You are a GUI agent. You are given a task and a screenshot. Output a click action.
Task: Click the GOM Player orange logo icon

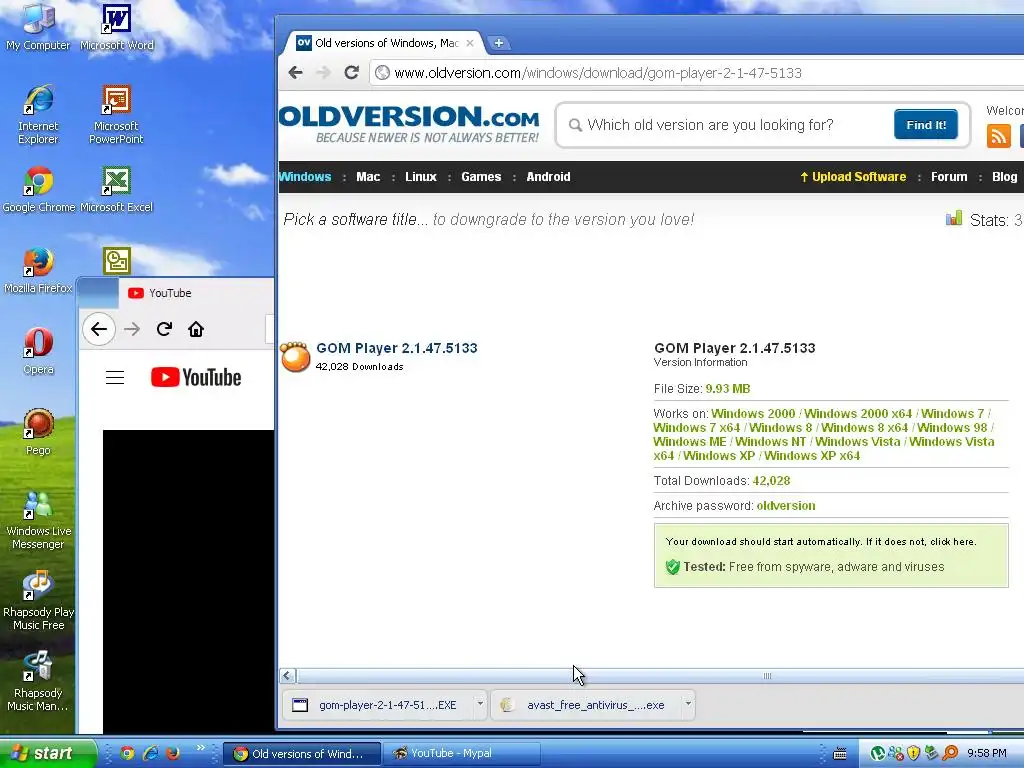point(295,357)
